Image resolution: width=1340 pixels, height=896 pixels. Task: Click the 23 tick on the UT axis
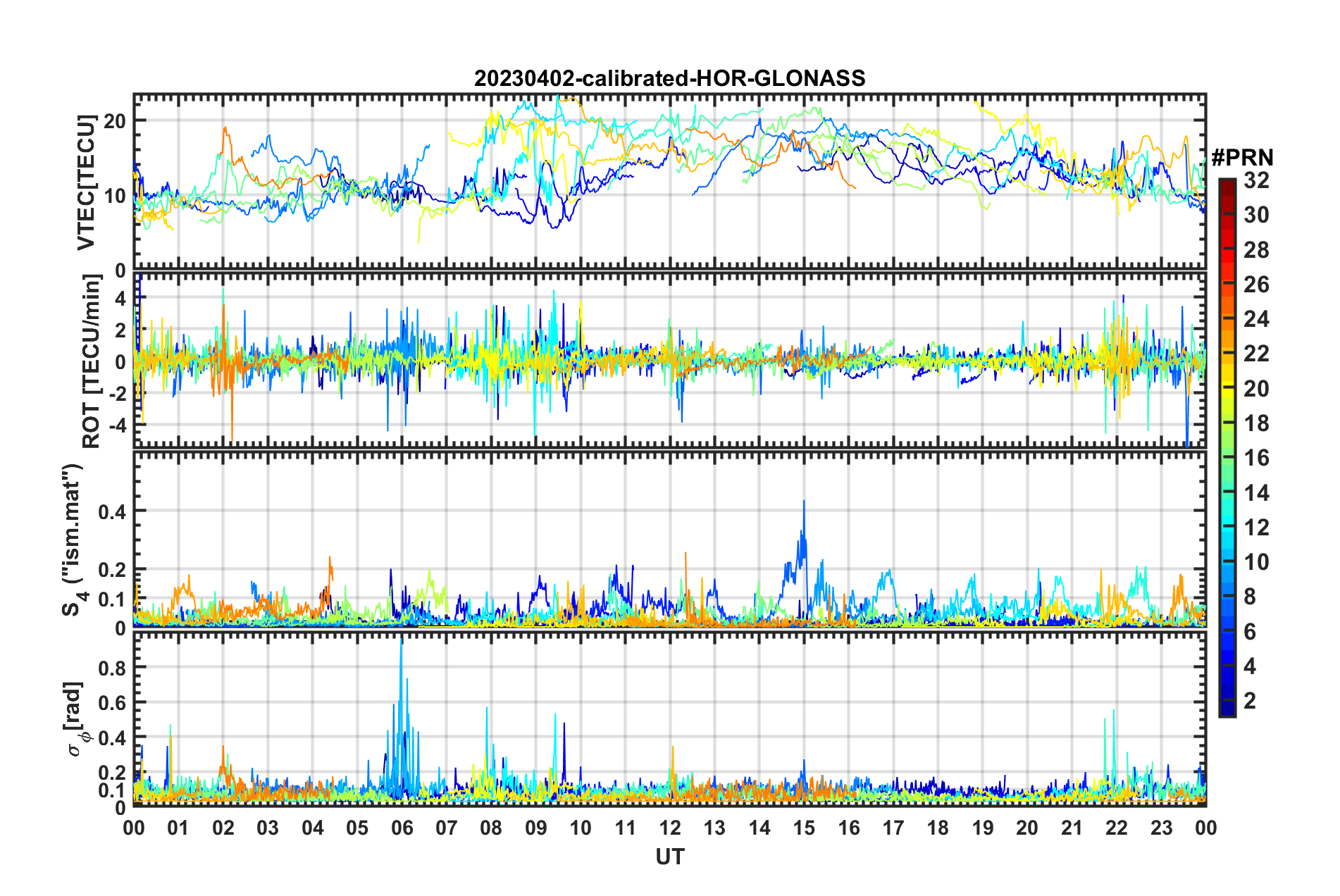1162,828
